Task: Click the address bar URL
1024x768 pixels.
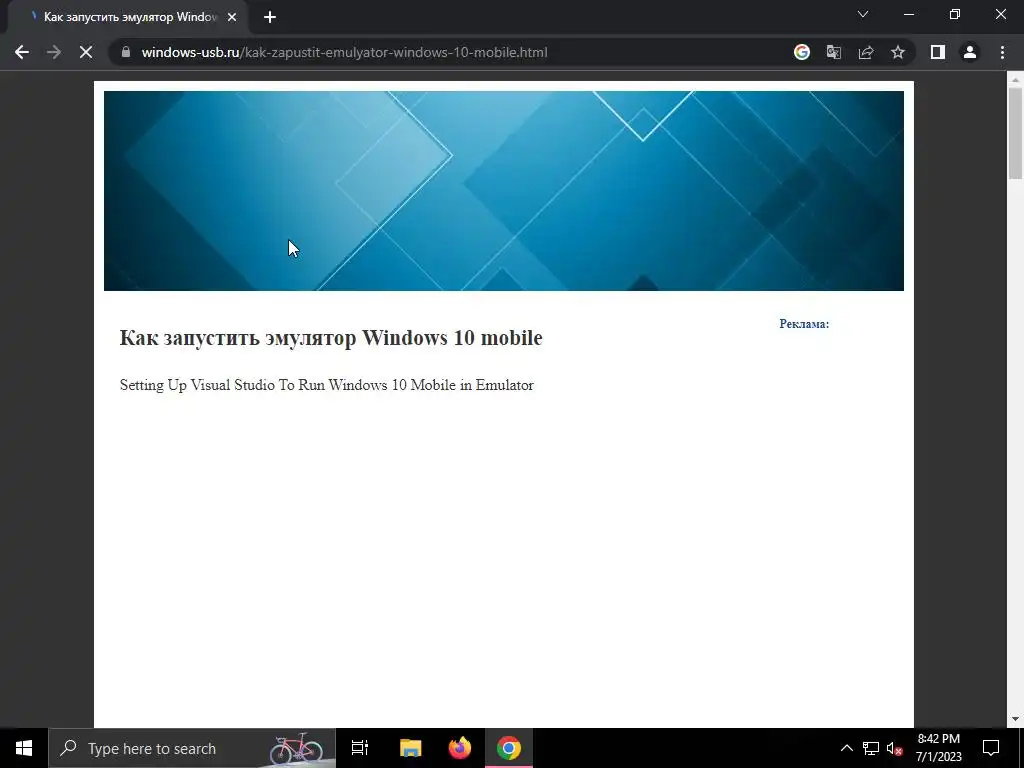Action: click(344, 52)
